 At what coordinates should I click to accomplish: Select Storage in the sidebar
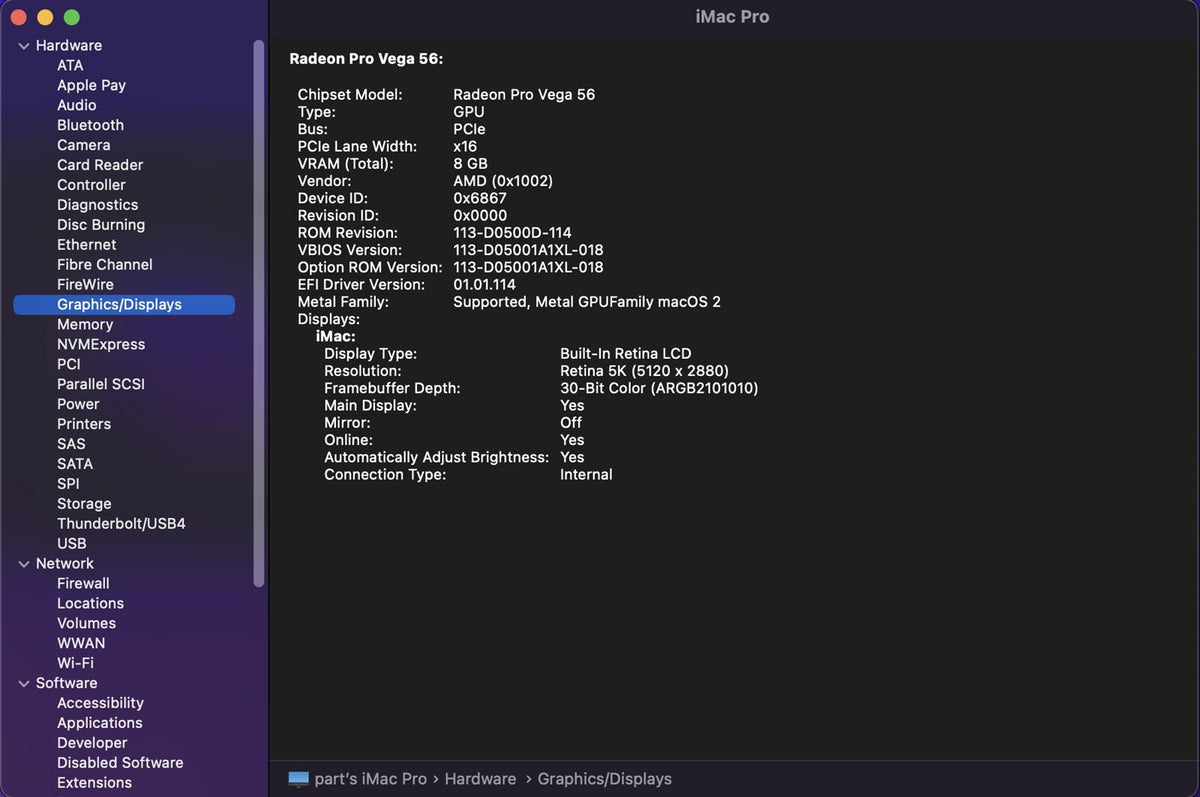[x=84, y=503]
